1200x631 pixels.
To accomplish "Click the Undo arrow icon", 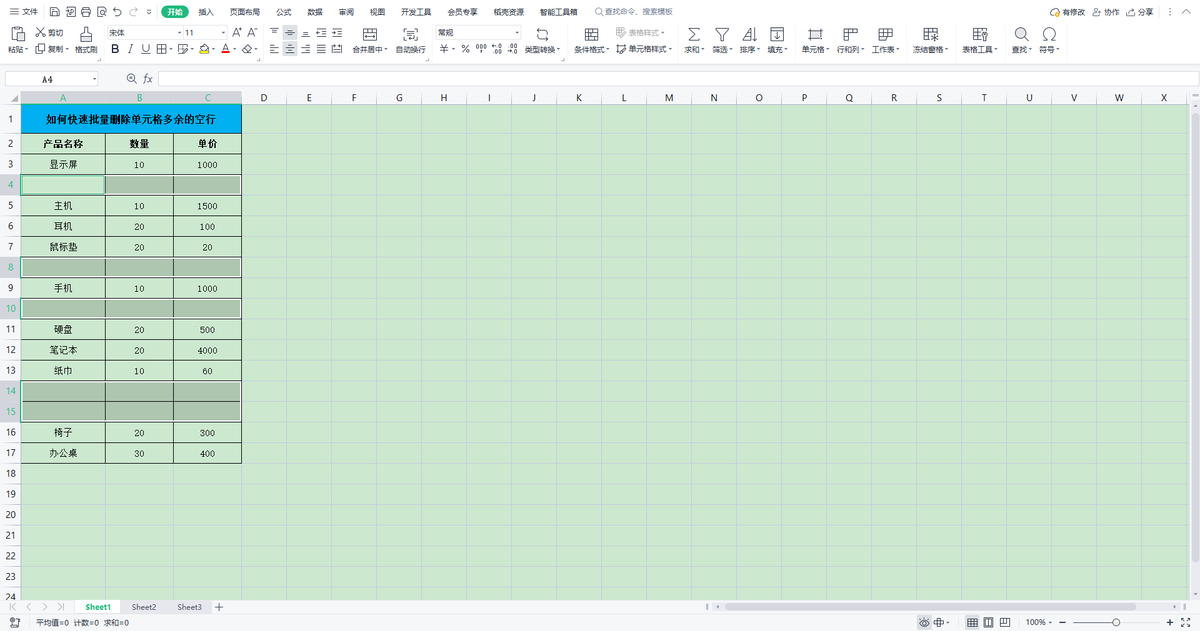I will [x=117, y=12].
